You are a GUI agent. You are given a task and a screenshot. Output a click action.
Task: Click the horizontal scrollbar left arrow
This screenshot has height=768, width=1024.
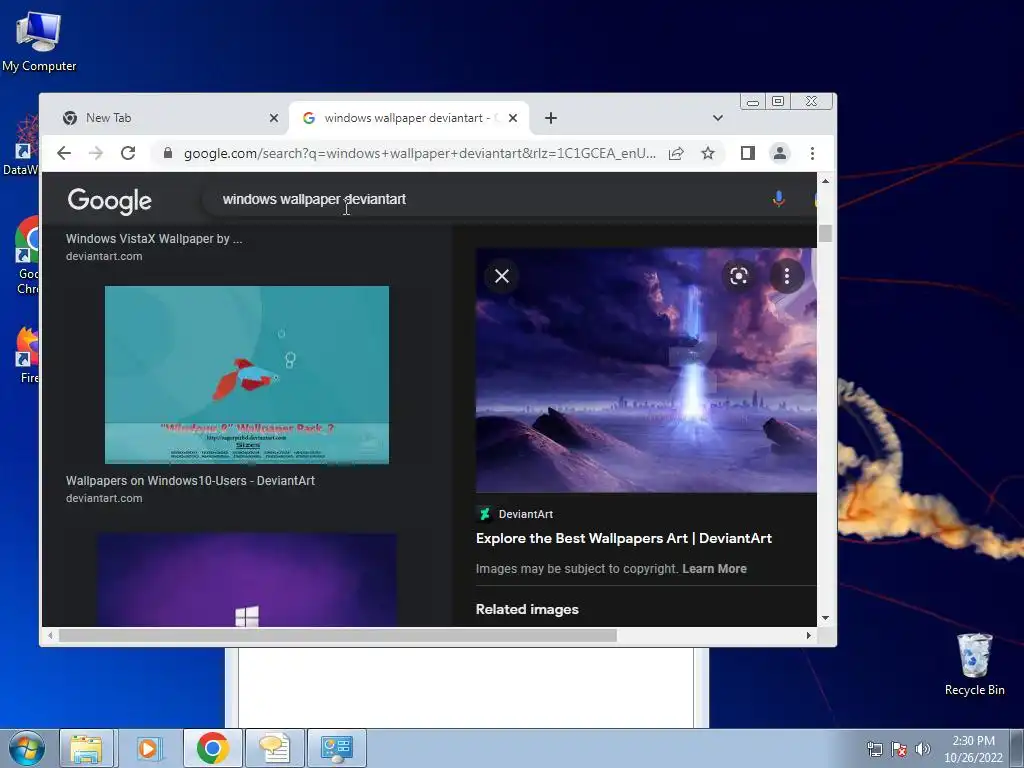click(x=50, y=635)
